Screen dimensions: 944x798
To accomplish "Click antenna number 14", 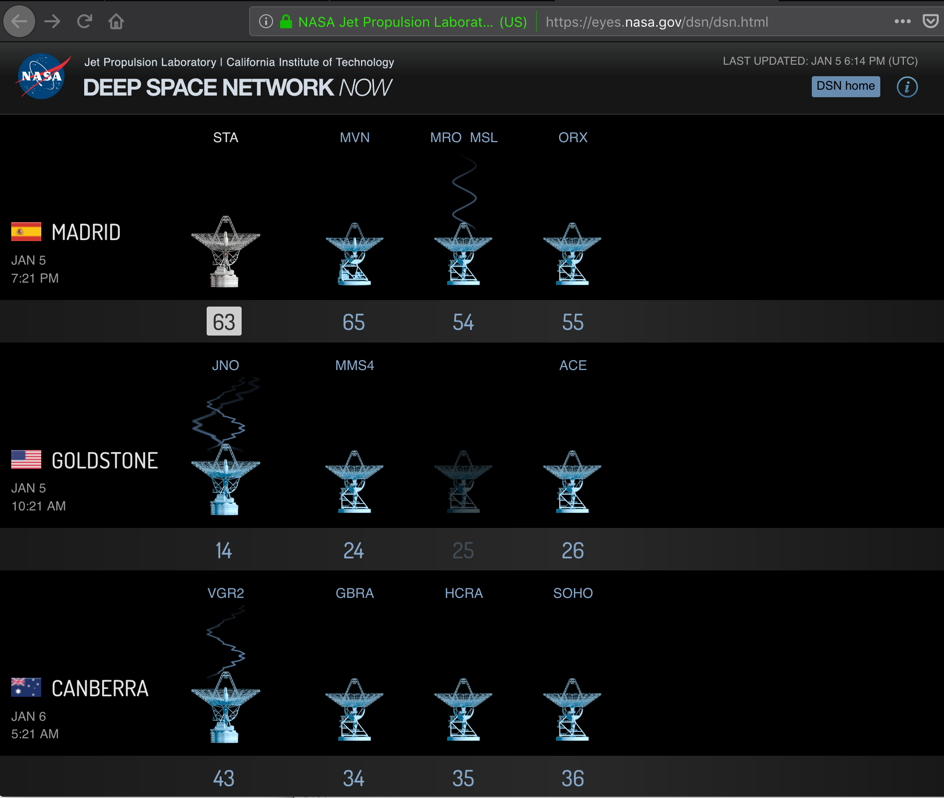I will [223, 550].
